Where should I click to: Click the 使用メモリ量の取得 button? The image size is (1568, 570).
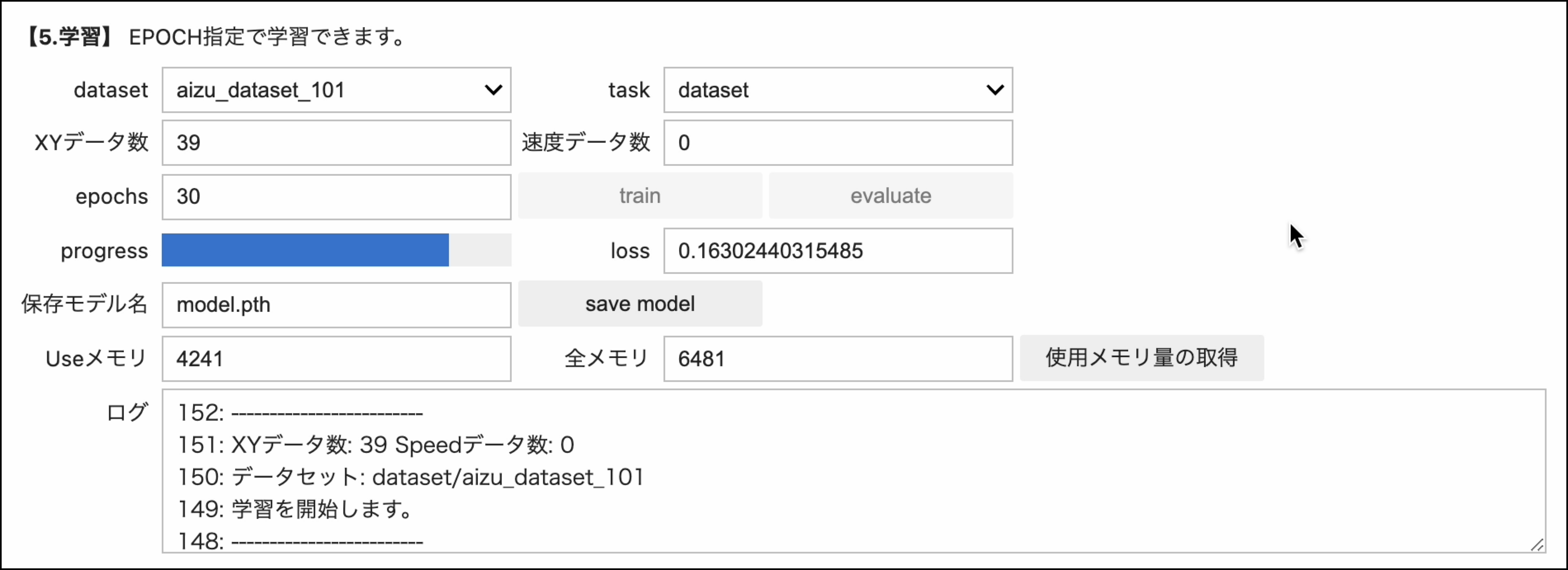(1141, 358)
